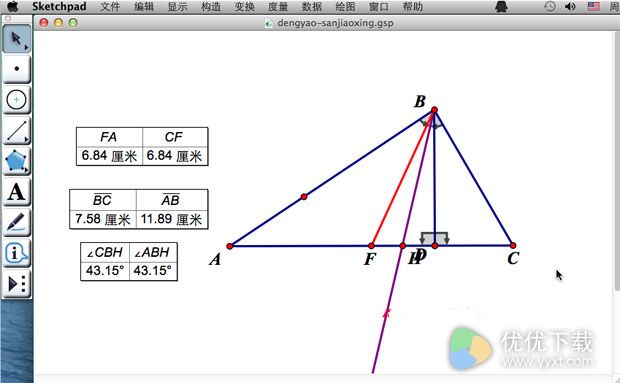The image size is (620, 383).
Task: Open the 度量 menu
Action: click(278, 7)
